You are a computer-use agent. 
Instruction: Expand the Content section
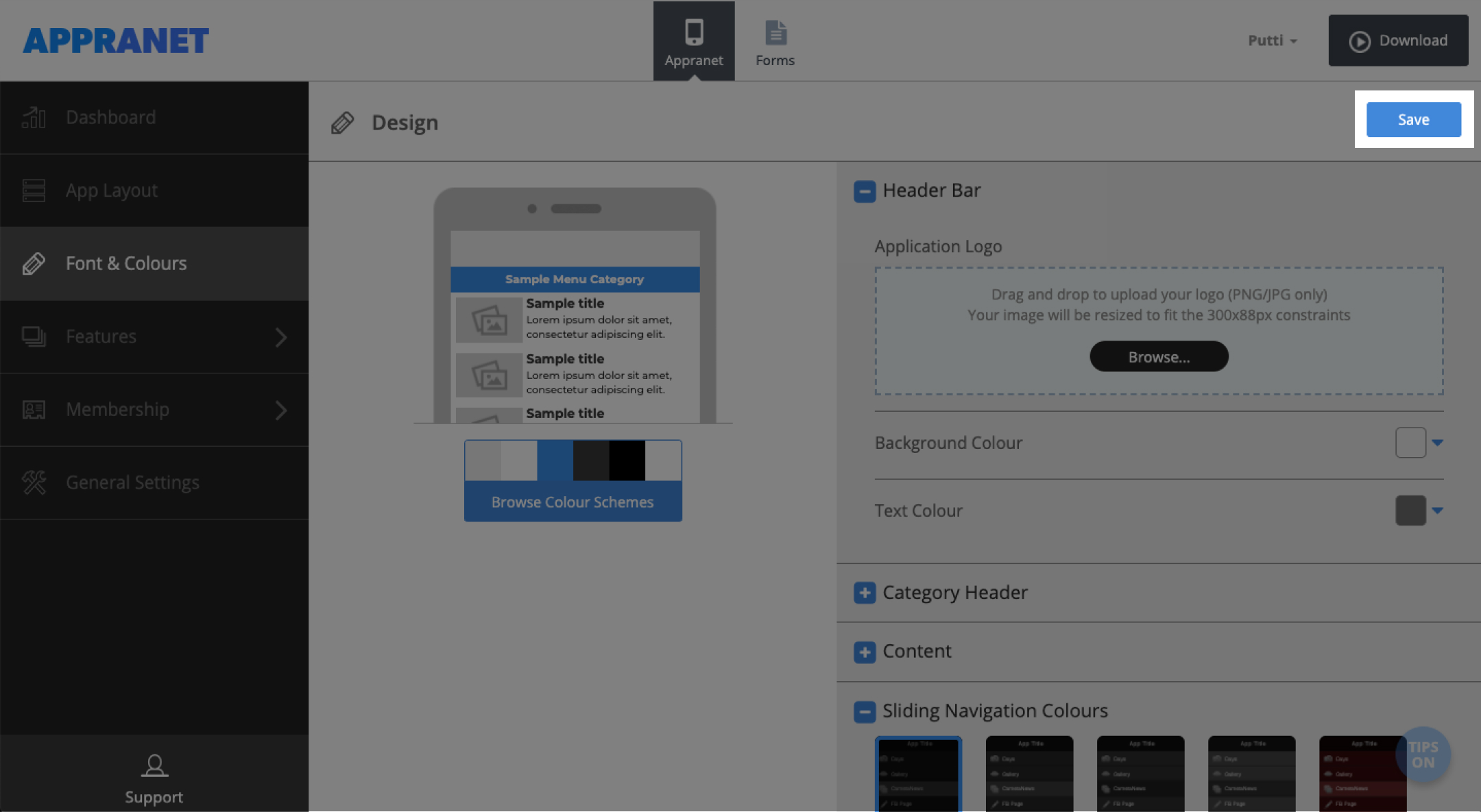coord(864,652)
